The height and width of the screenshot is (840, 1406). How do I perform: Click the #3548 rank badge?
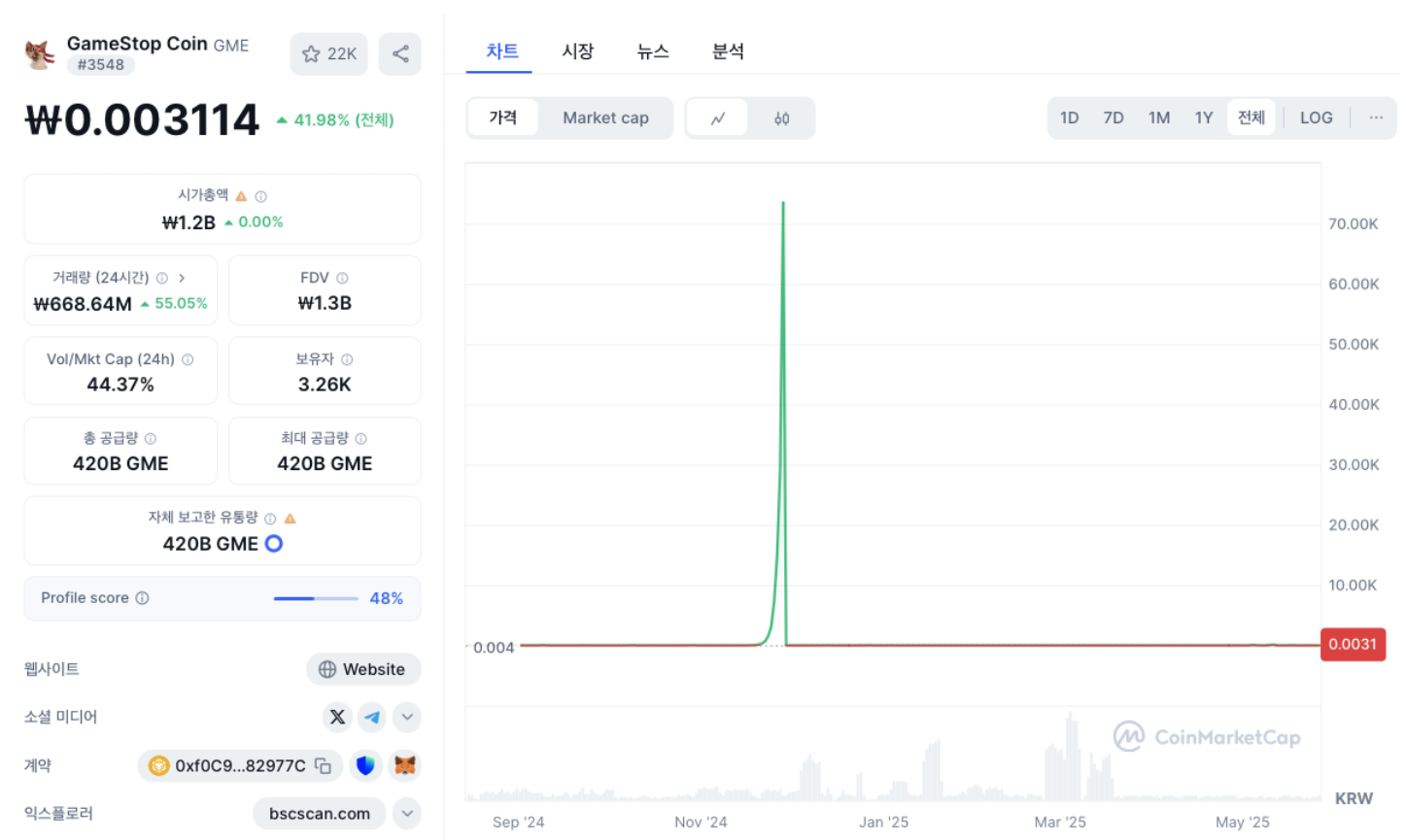tap(101, 65)
